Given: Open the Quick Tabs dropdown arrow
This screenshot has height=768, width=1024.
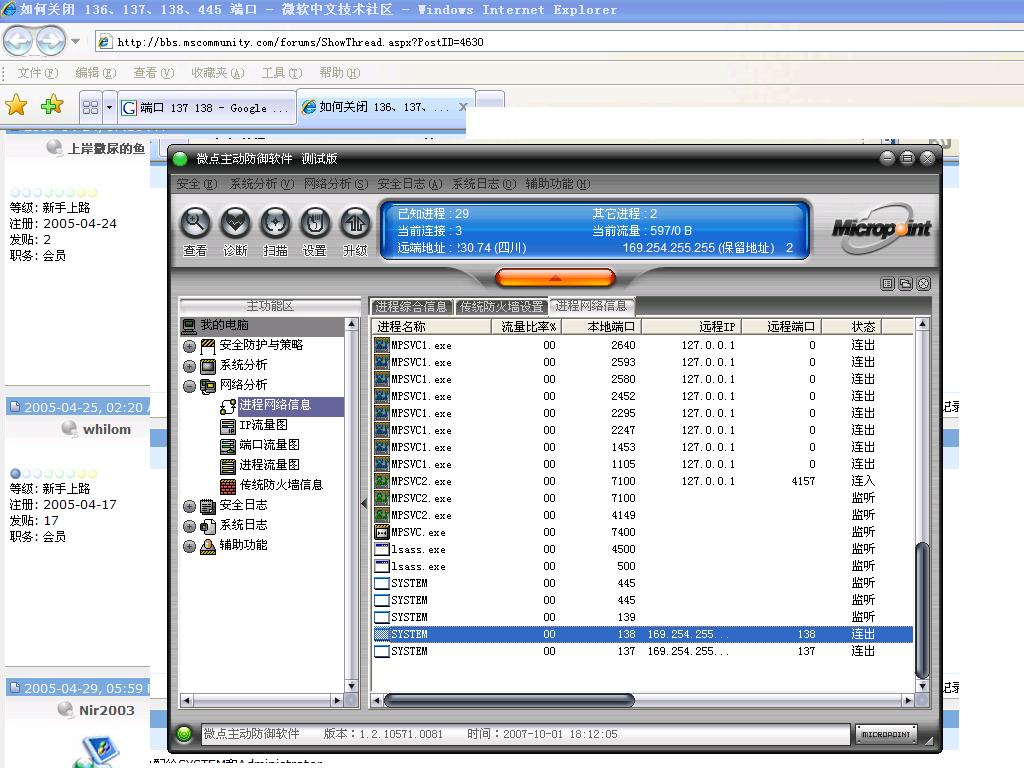Looking at the screenshot, I should coord(109,107).
